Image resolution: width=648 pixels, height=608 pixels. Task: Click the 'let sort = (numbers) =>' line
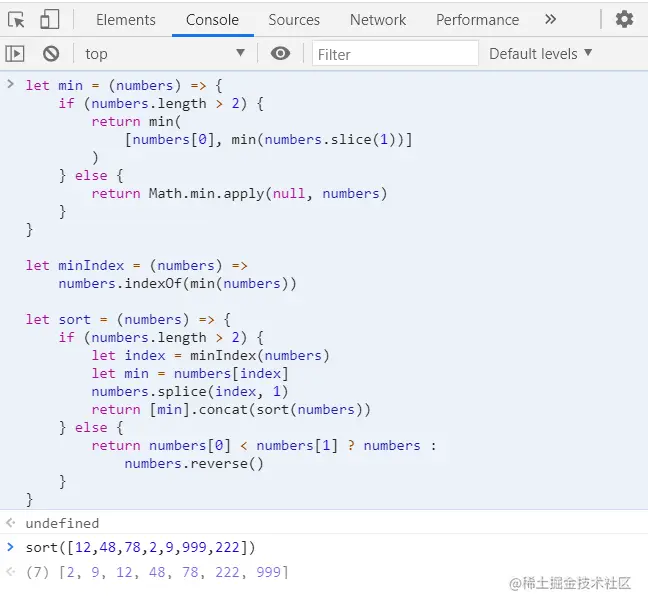[x=128, y=319]
